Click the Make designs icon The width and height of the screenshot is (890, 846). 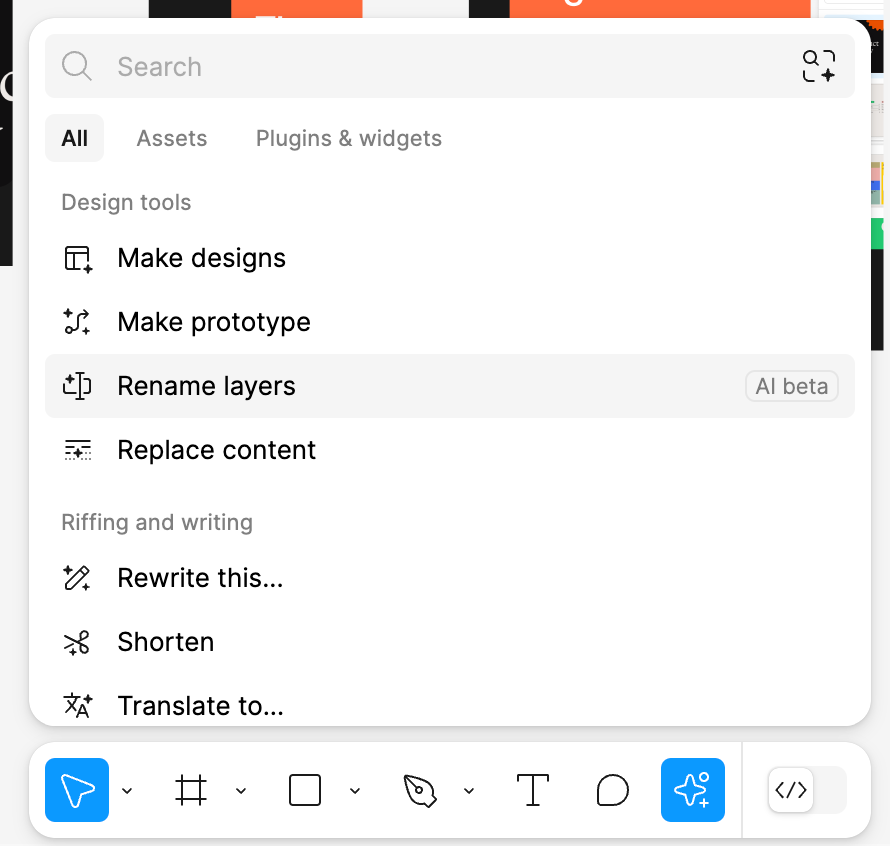(77, 259)
